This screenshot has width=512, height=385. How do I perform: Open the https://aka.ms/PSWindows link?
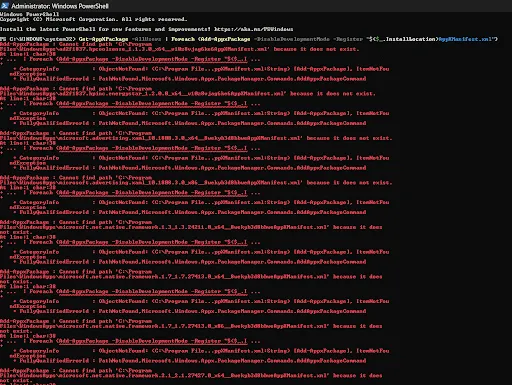tap(253, 29)
